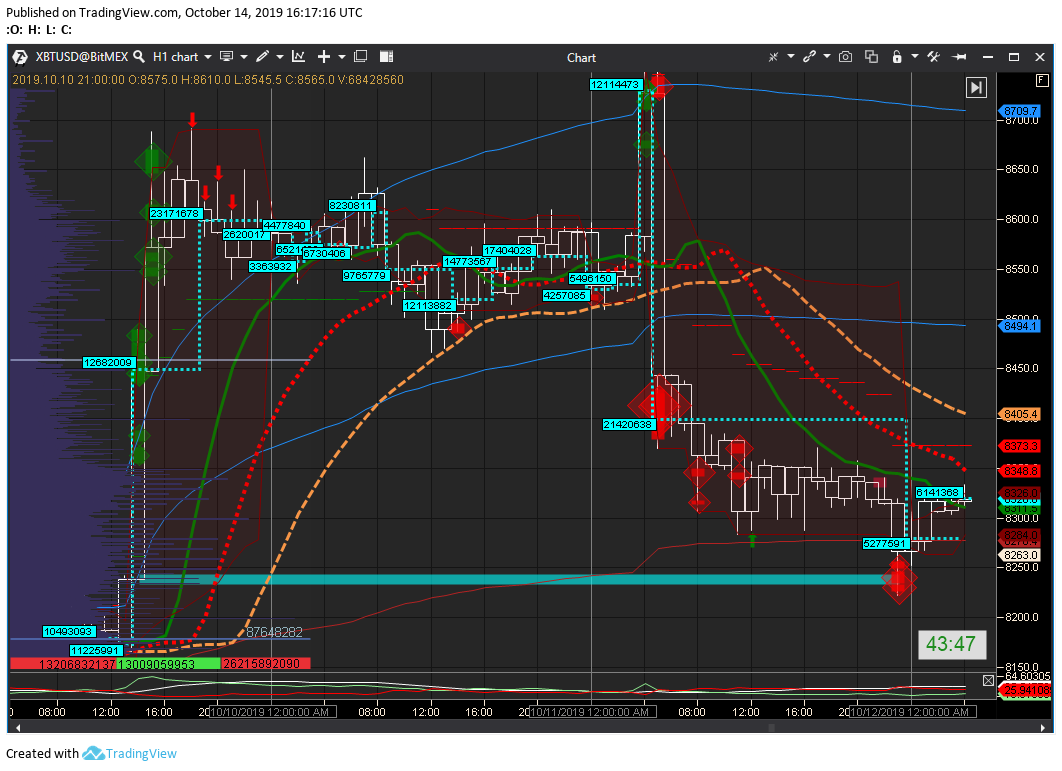Jump to latest bar skip-end button

(x=976, y=87)
